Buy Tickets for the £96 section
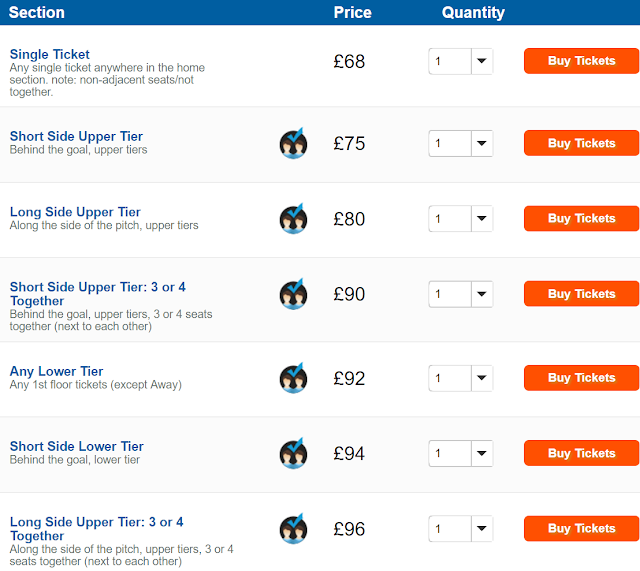This screenshot has width=640, height=571. tap(581, 528)
